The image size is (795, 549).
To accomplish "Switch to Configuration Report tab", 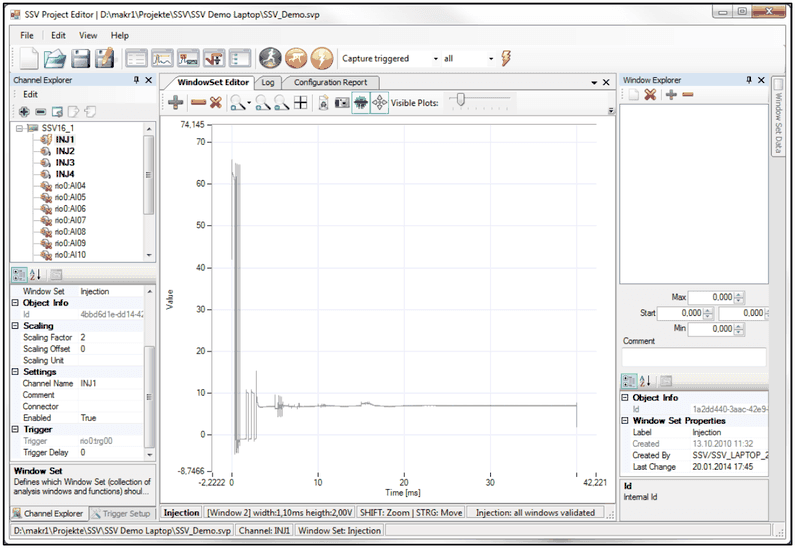I will coord(330,82).
